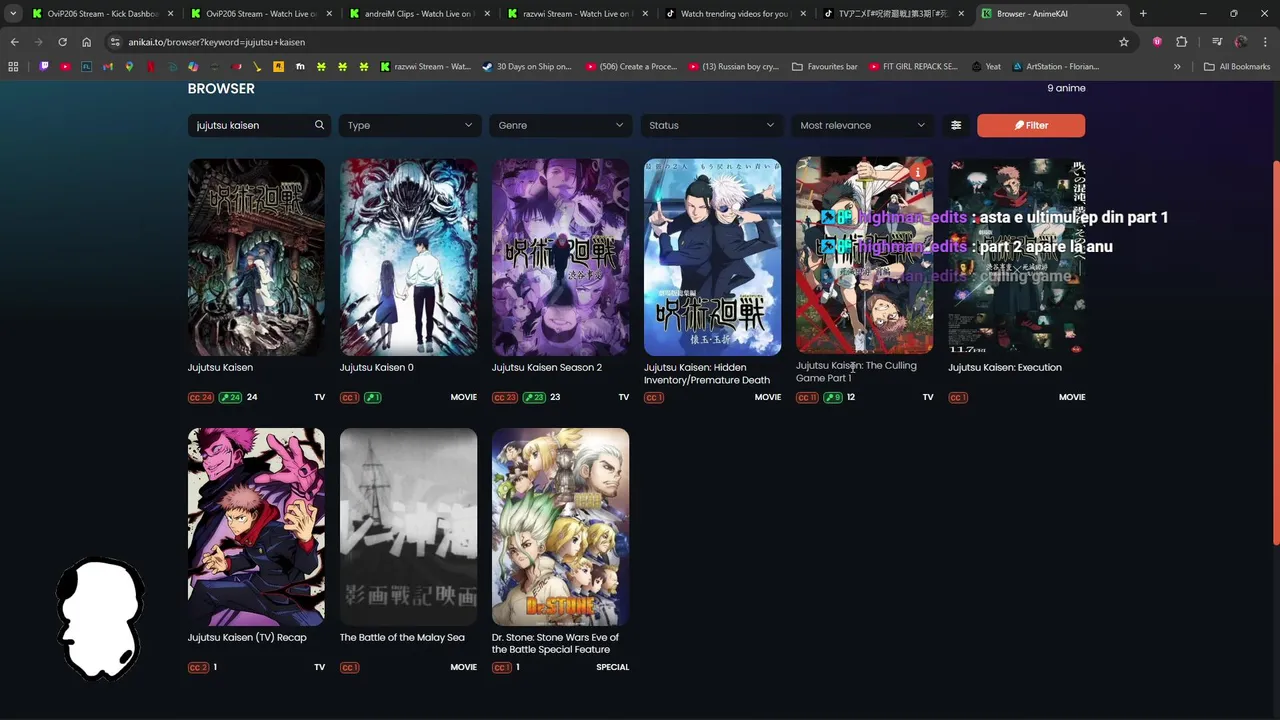Open Chrome's three-dot menu
1280x720 pixels.
click(1265, 42)
